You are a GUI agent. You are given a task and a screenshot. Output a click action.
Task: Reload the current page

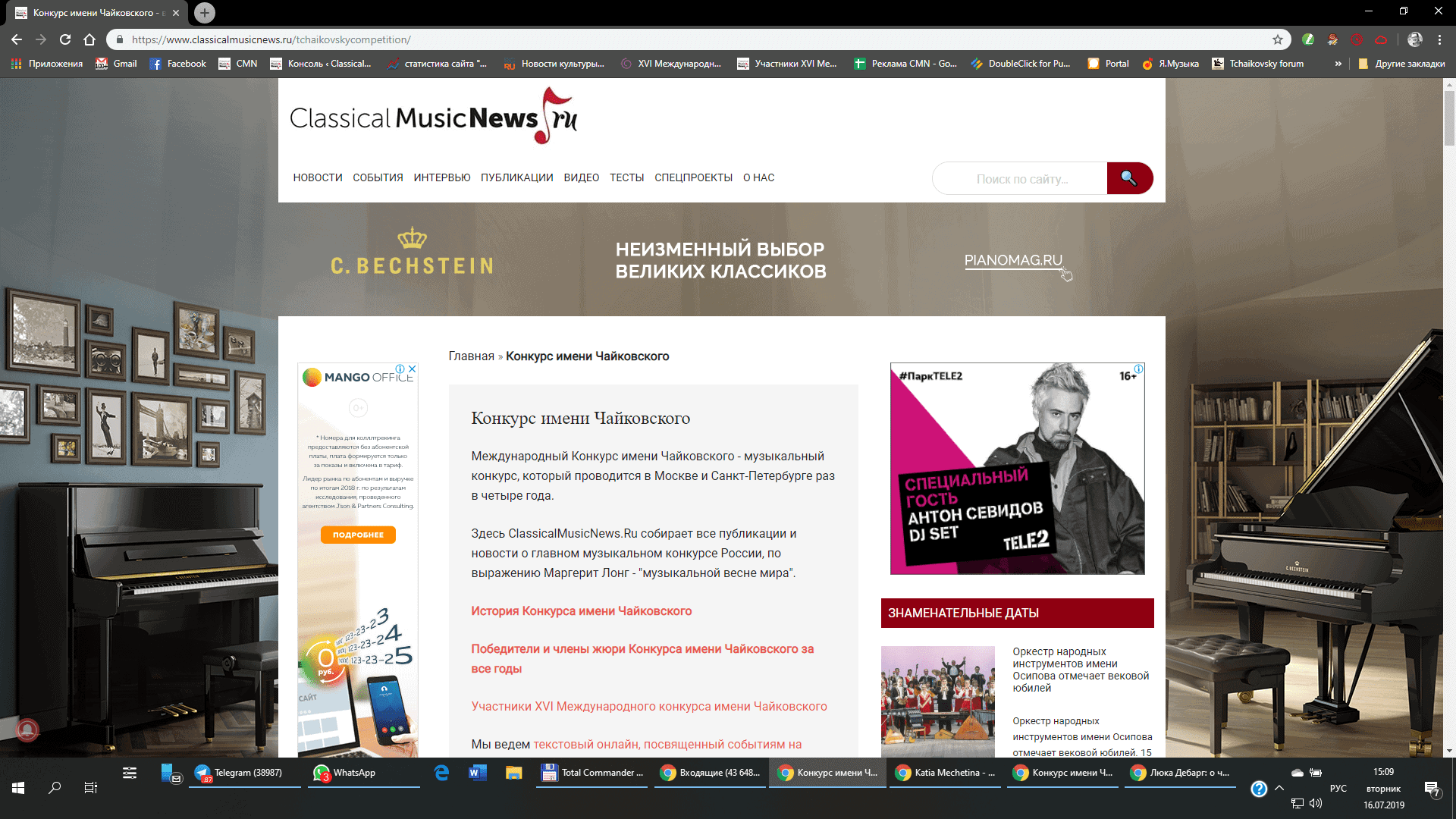click(65, 39)
